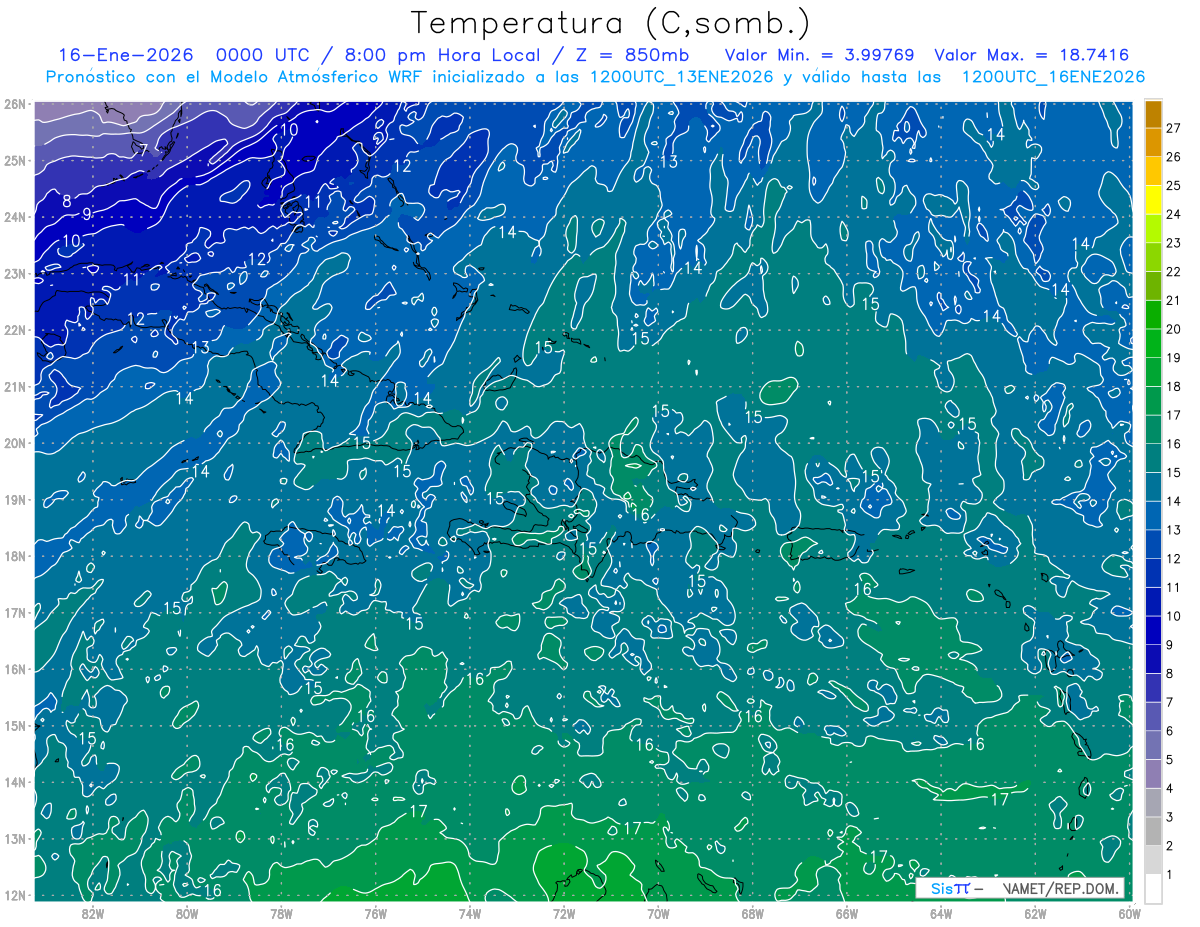Click the latitude axis label '12N'
The image size is (1200, 927).
click(x=14, y=895)
